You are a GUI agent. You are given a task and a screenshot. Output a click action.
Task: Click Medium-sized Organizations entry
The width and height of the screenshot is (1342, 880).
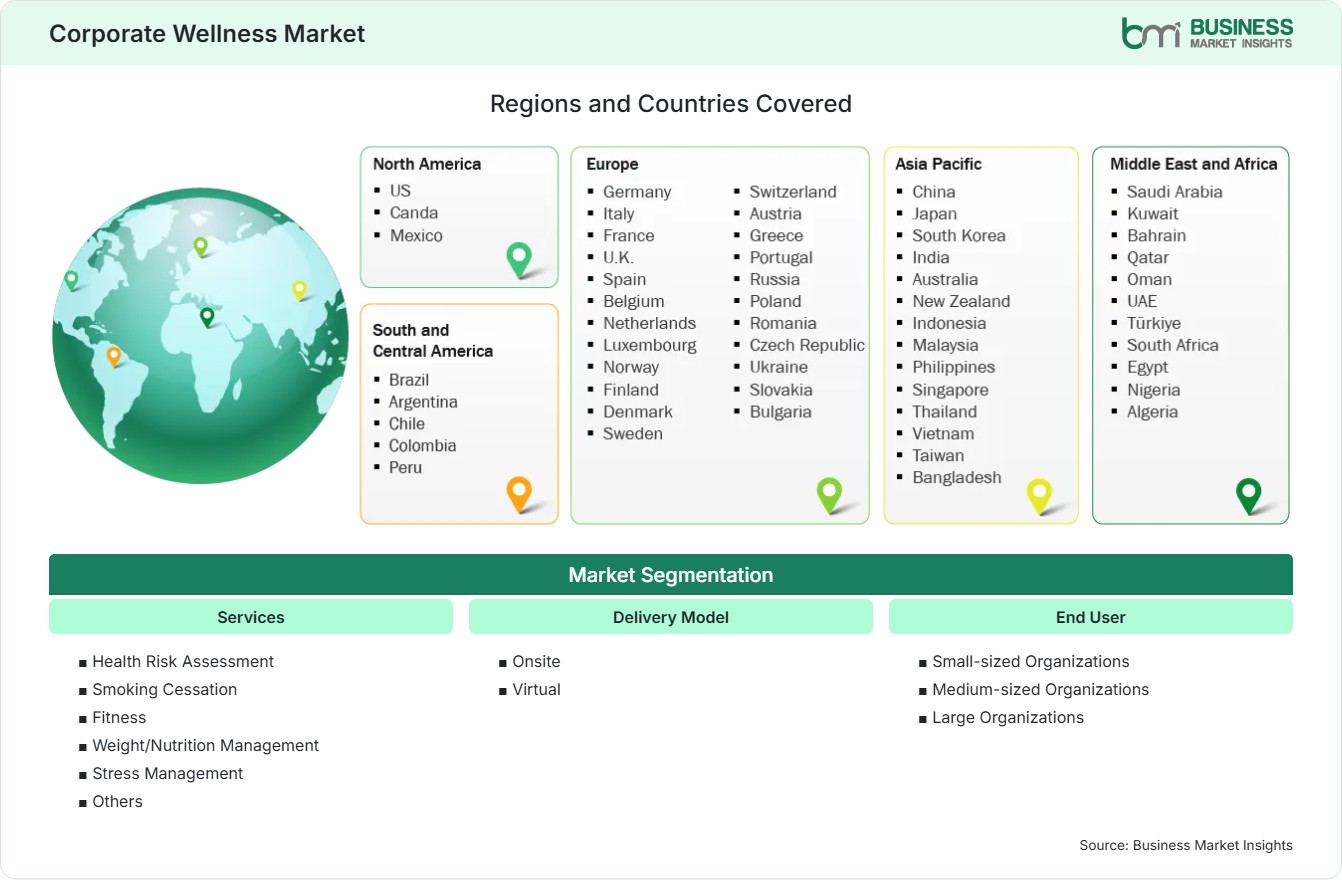[x=1041, y=689]
